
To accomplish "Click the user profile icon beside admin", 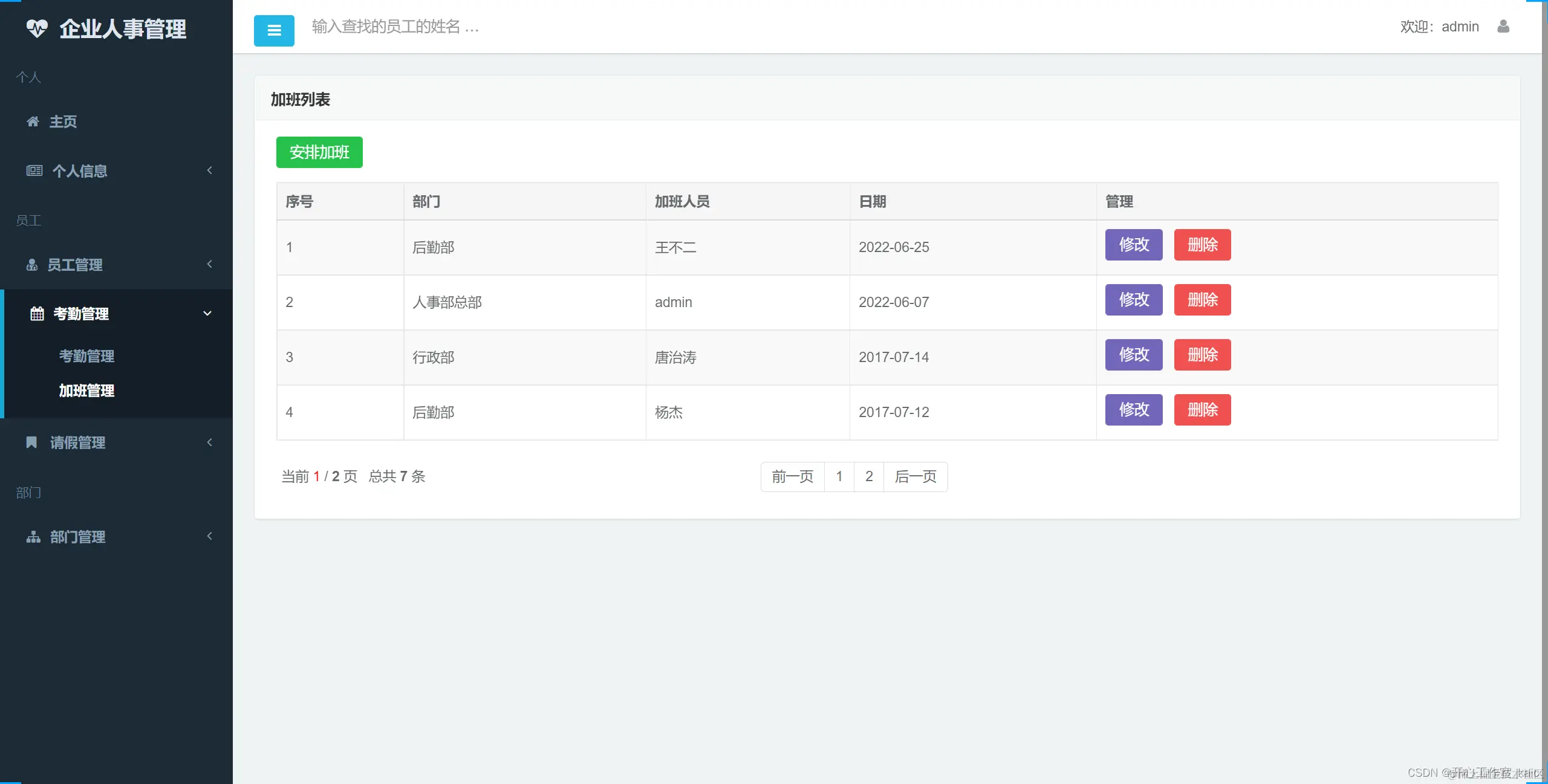I will [x=1503, y=27].
